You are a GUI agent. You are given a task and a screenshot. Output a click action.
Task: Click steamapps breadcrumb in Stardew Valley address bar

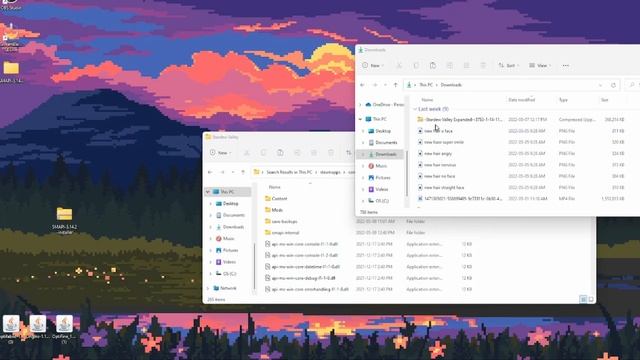pos(330,172)
